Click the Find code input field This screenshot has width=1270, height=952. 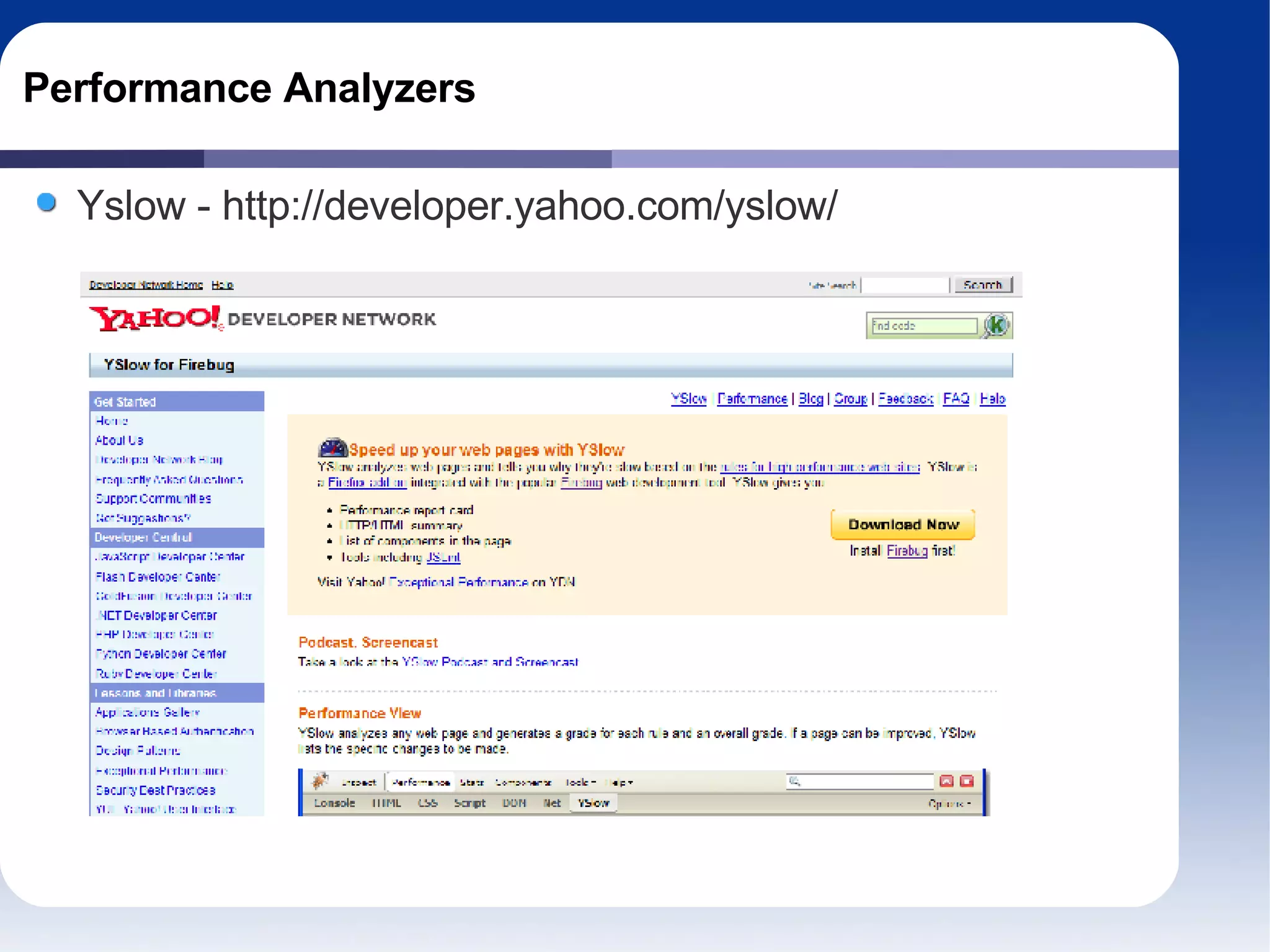tap(924, 326)
